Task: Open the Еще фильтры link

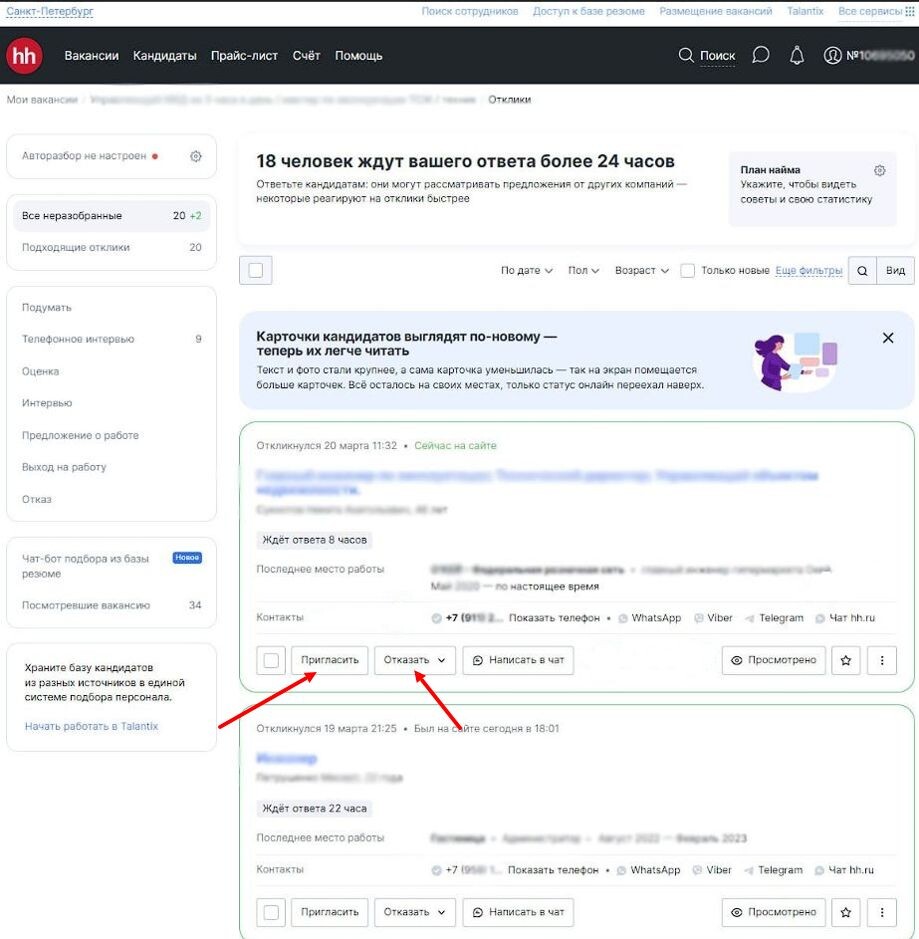Action: pos(809,271)
